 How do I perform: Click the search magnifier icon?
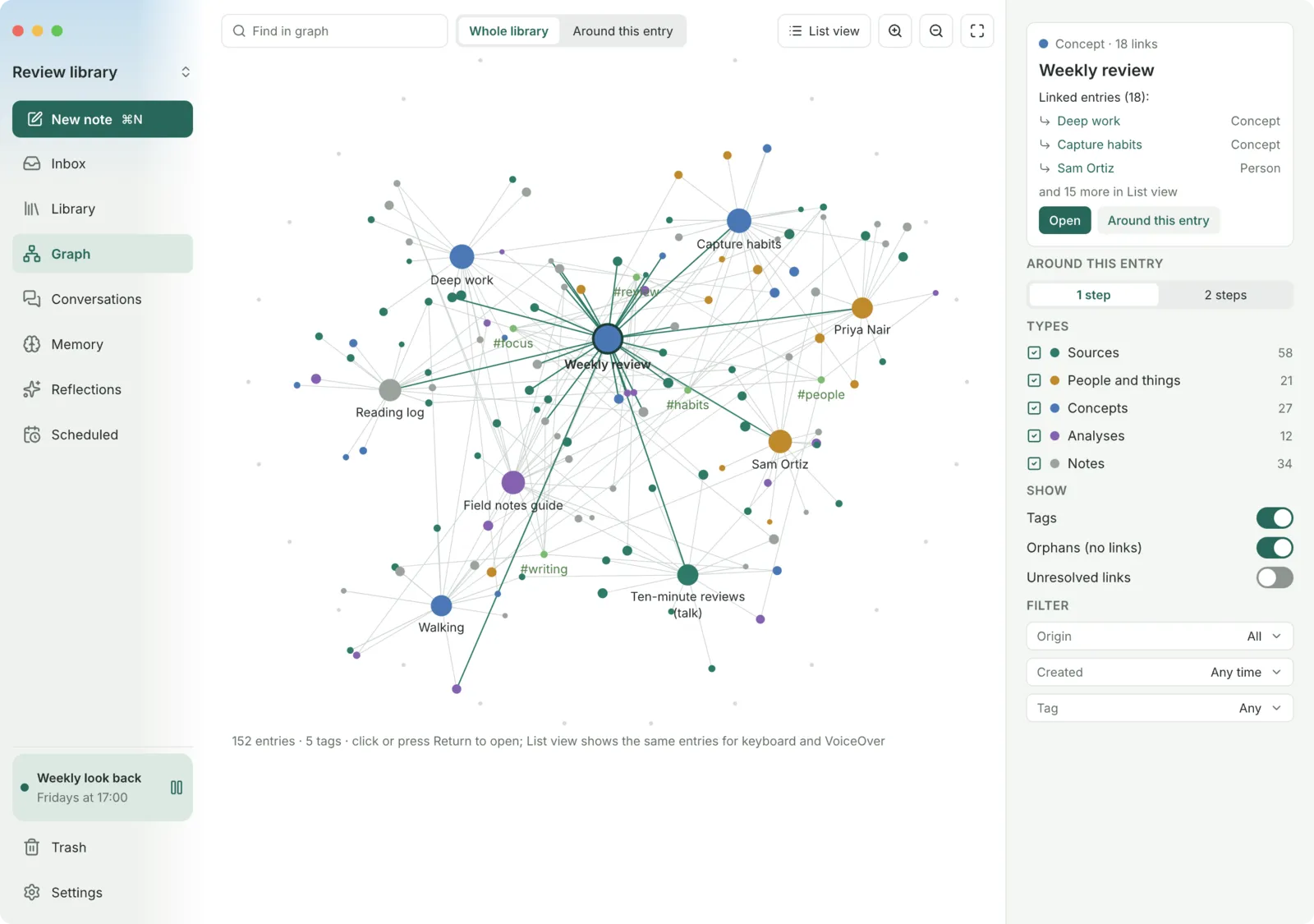[x=239, y=31]
